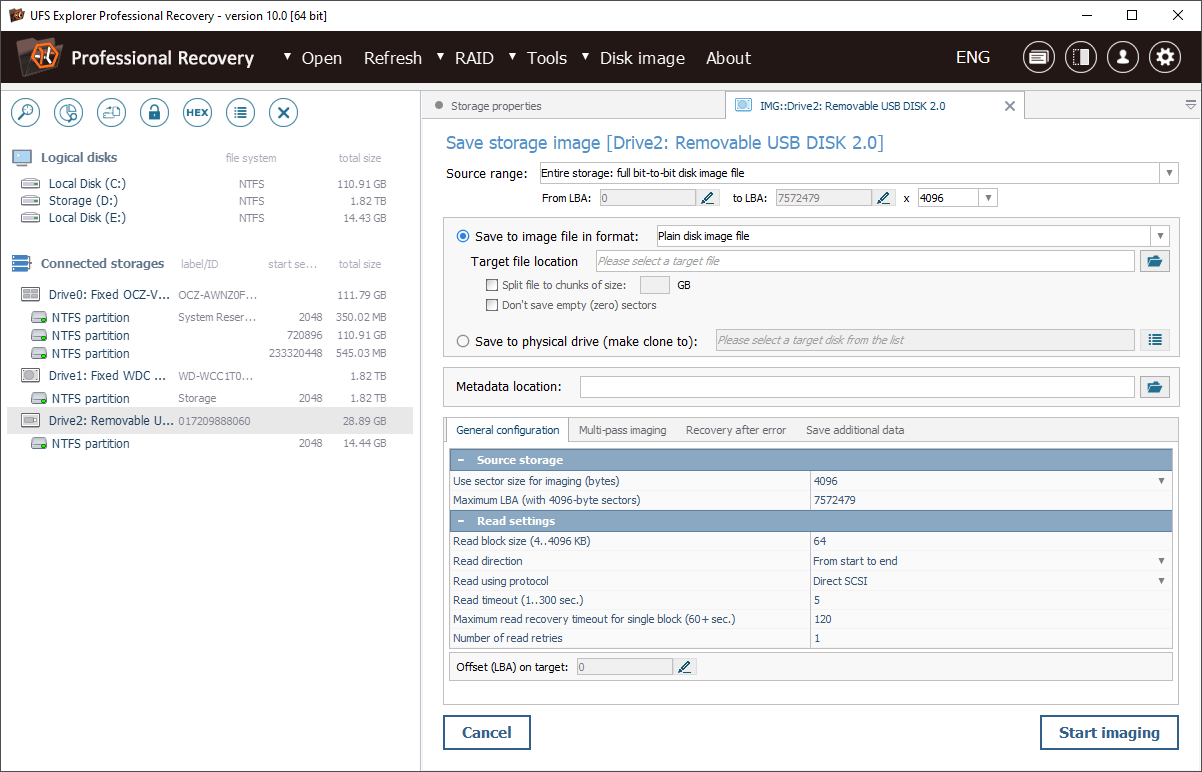The height and width of the screenshot is (772, 1202).
Task: Click Refresh in the main menu
Action: coord(393,58)
